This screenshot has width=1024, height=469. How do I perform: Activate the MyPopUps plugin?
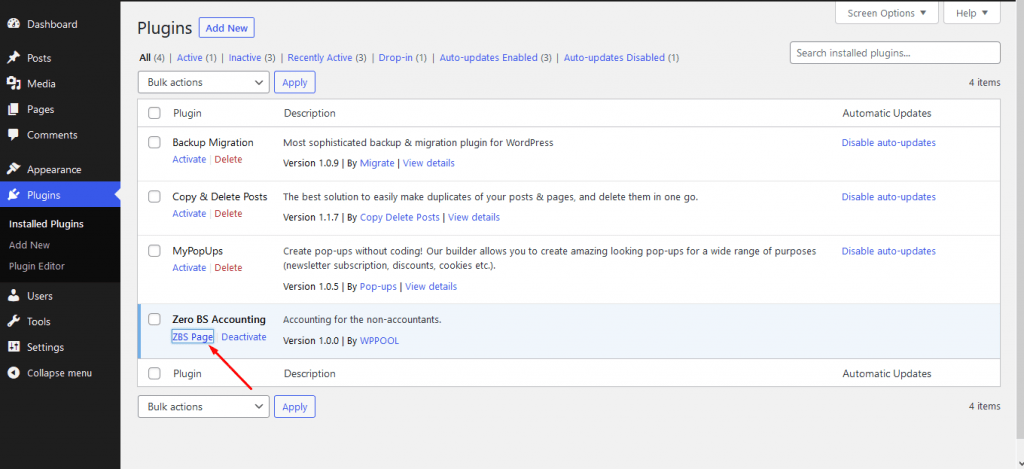click(x=189, y=268)
